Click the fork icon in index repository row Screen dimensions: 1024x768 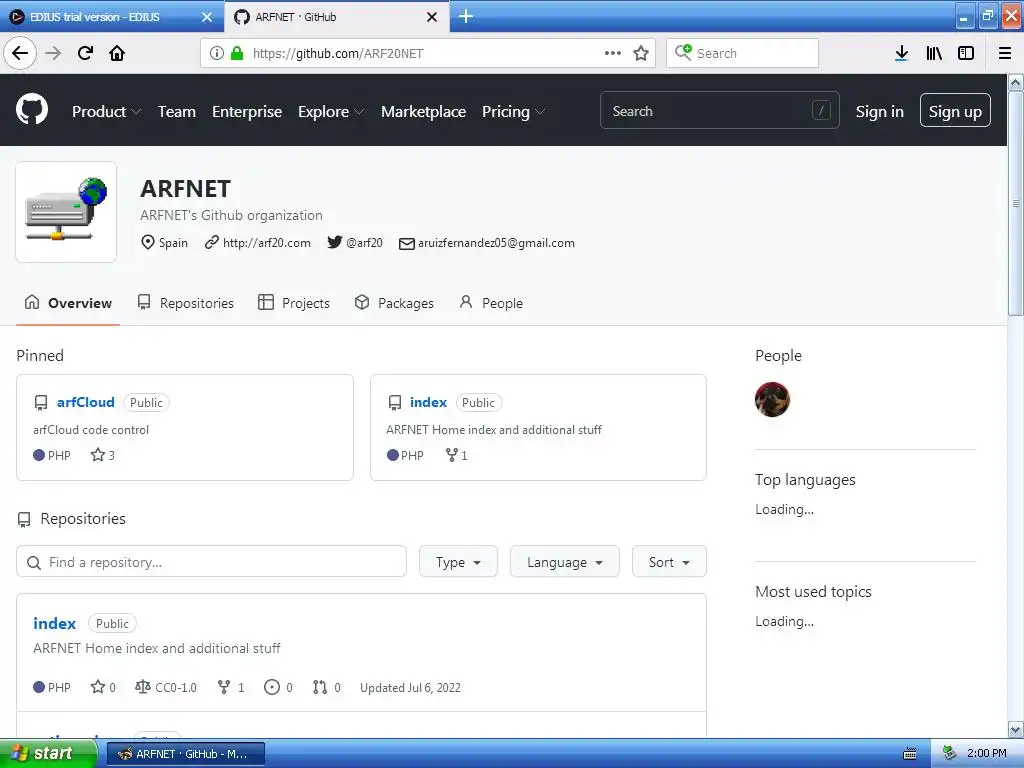click(224, 687)
